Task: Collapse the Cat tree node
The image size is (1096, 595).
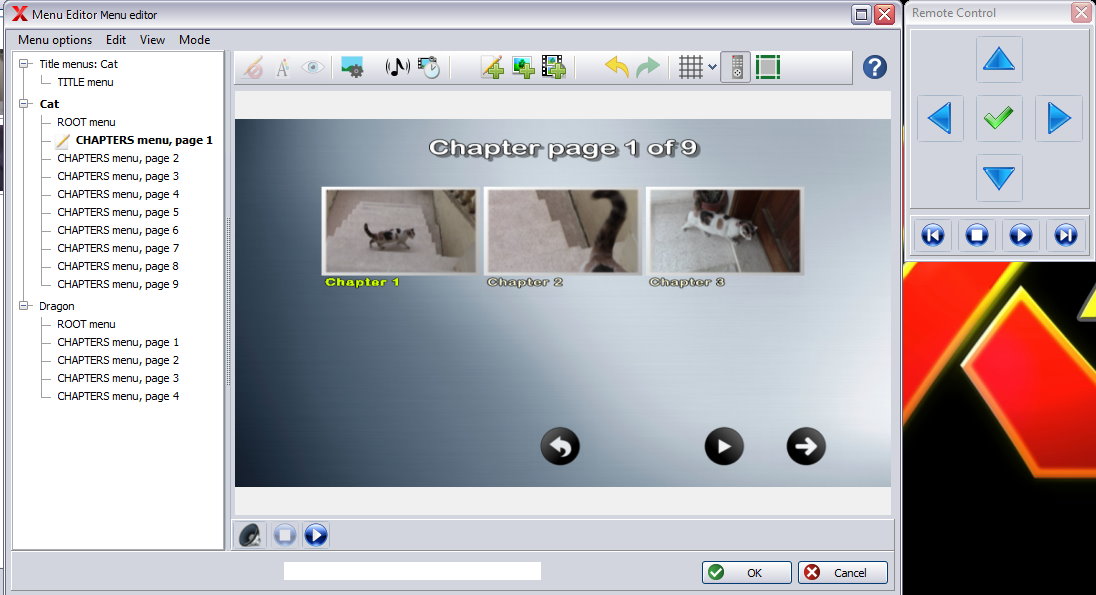Action: 24,103
